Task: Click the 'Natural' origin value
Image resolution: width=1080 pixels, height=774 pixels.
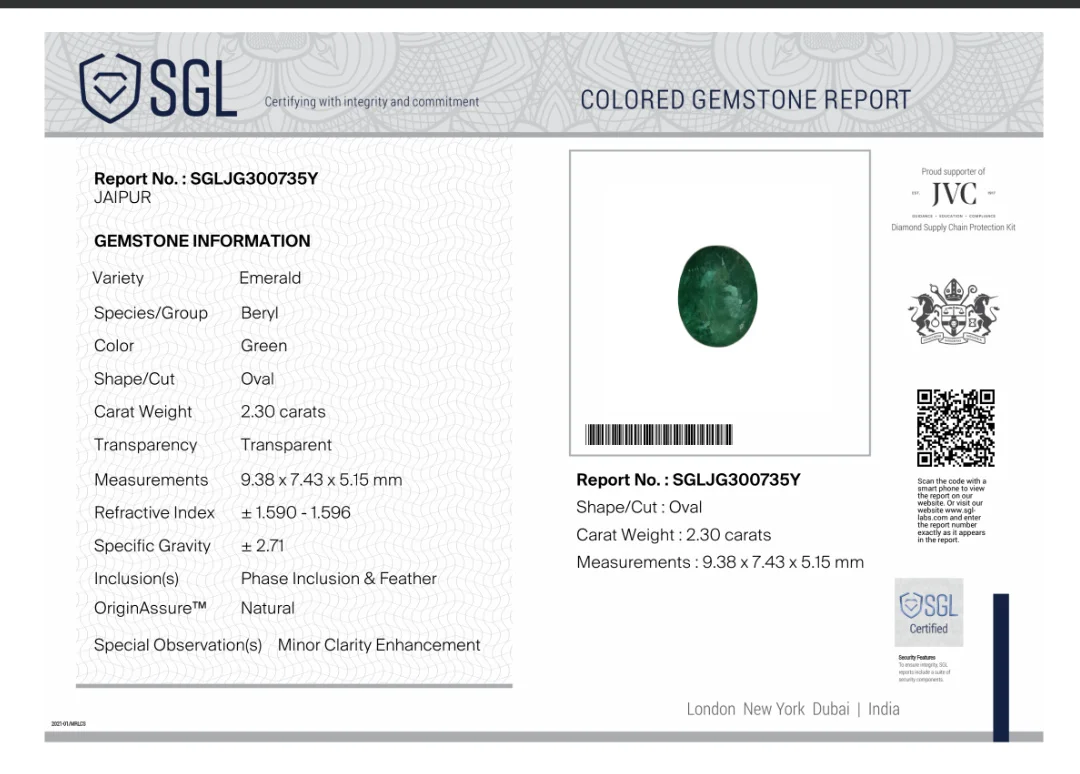Action: tap(267, 609)
